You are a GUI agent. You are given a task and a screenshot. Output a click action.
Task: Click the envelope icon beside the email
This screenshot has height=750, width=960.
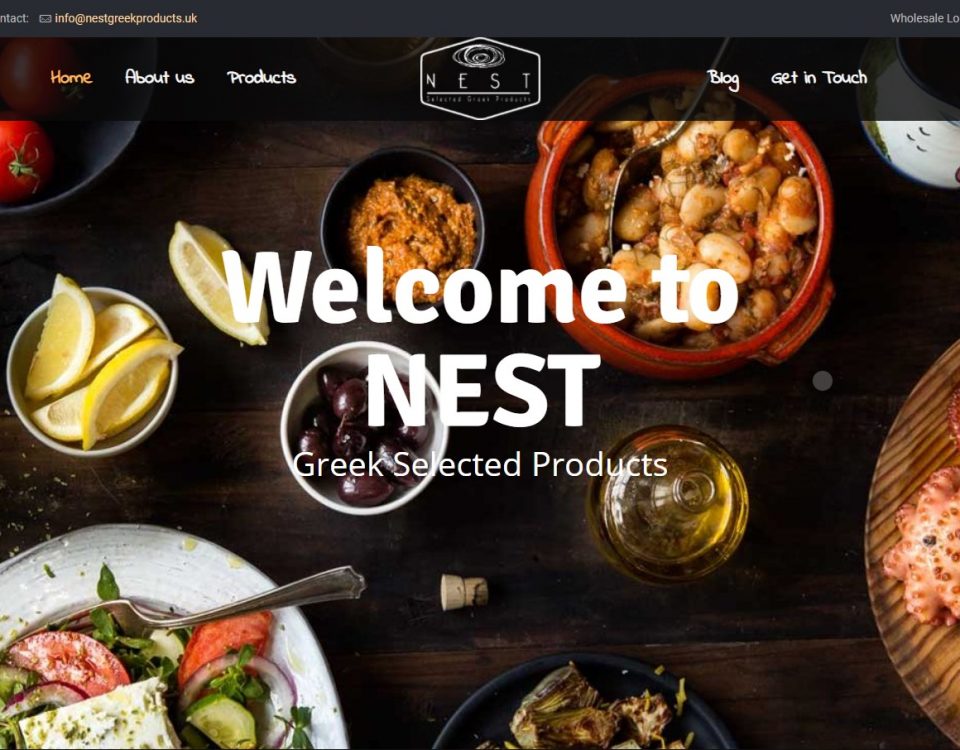click(45, 18)
